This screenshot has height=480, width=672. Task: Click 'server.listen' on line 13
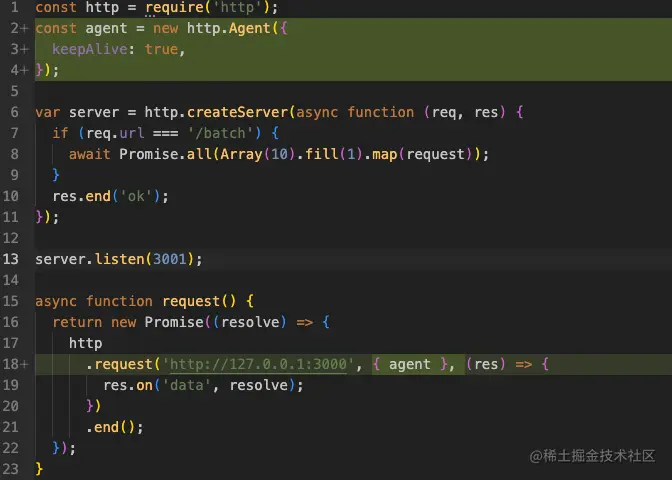click(90, 259)
